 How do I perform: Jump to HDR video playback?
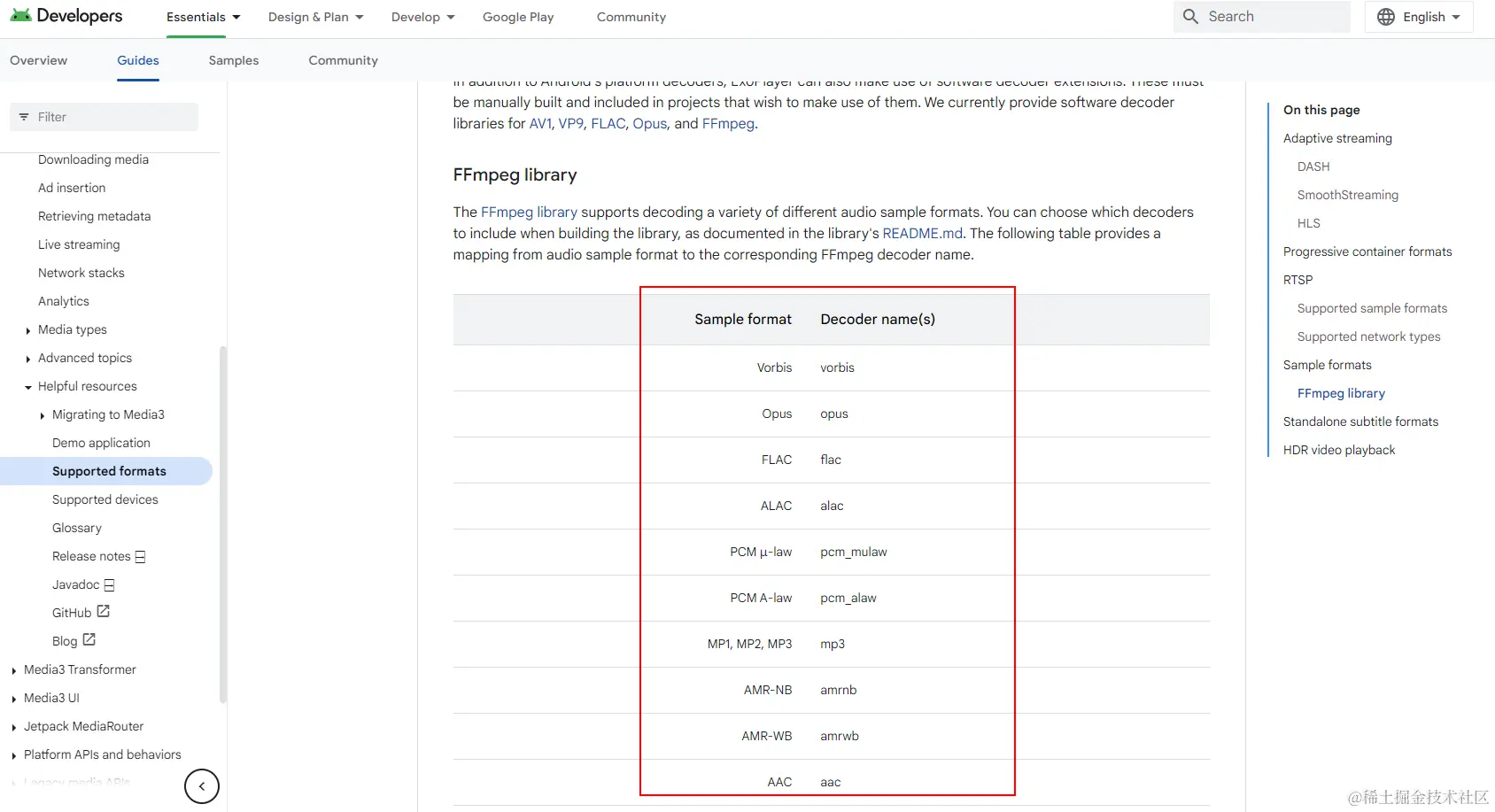click(1339, 450)
